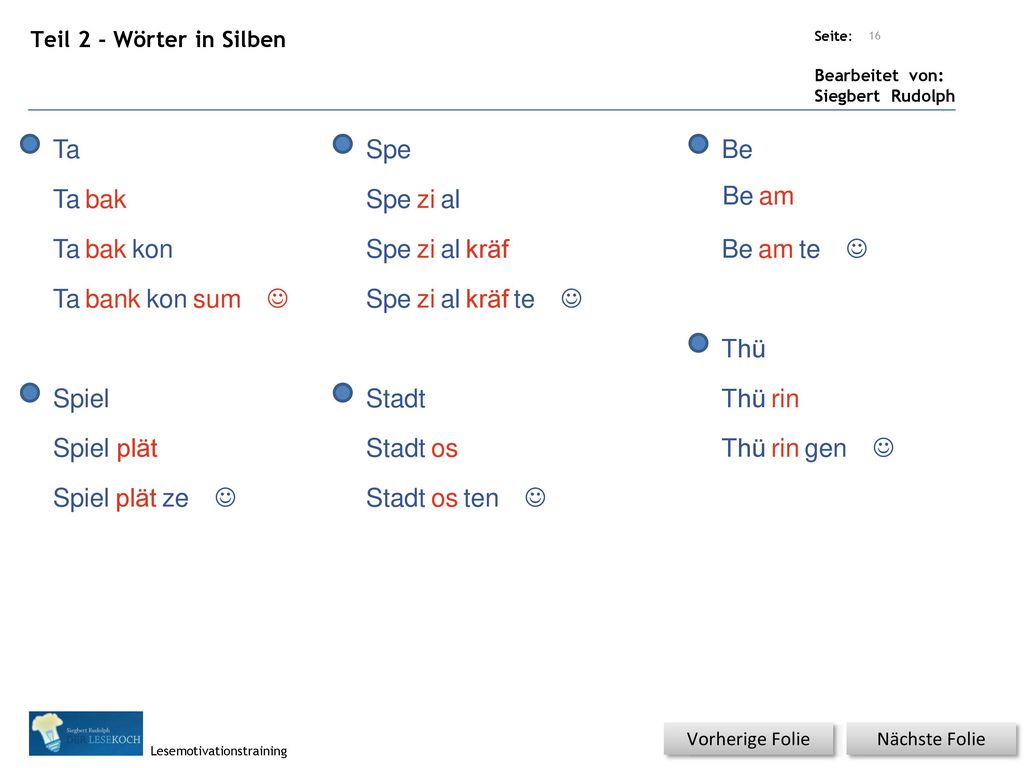
Task: Click the blue bullet beside Be
Action: point(699,144)
